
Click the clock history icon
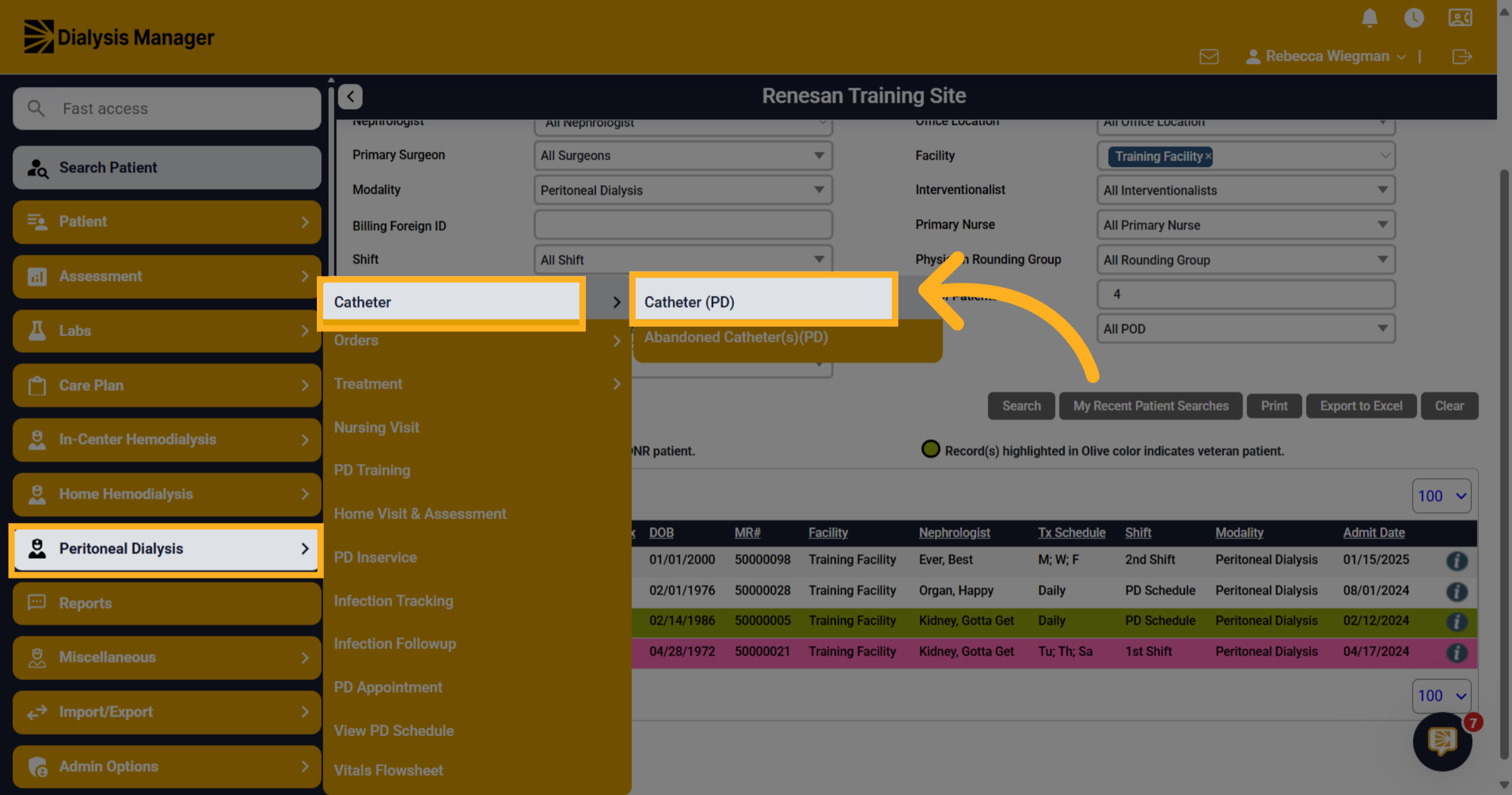pyautogui.click(x=1414, y=18)
